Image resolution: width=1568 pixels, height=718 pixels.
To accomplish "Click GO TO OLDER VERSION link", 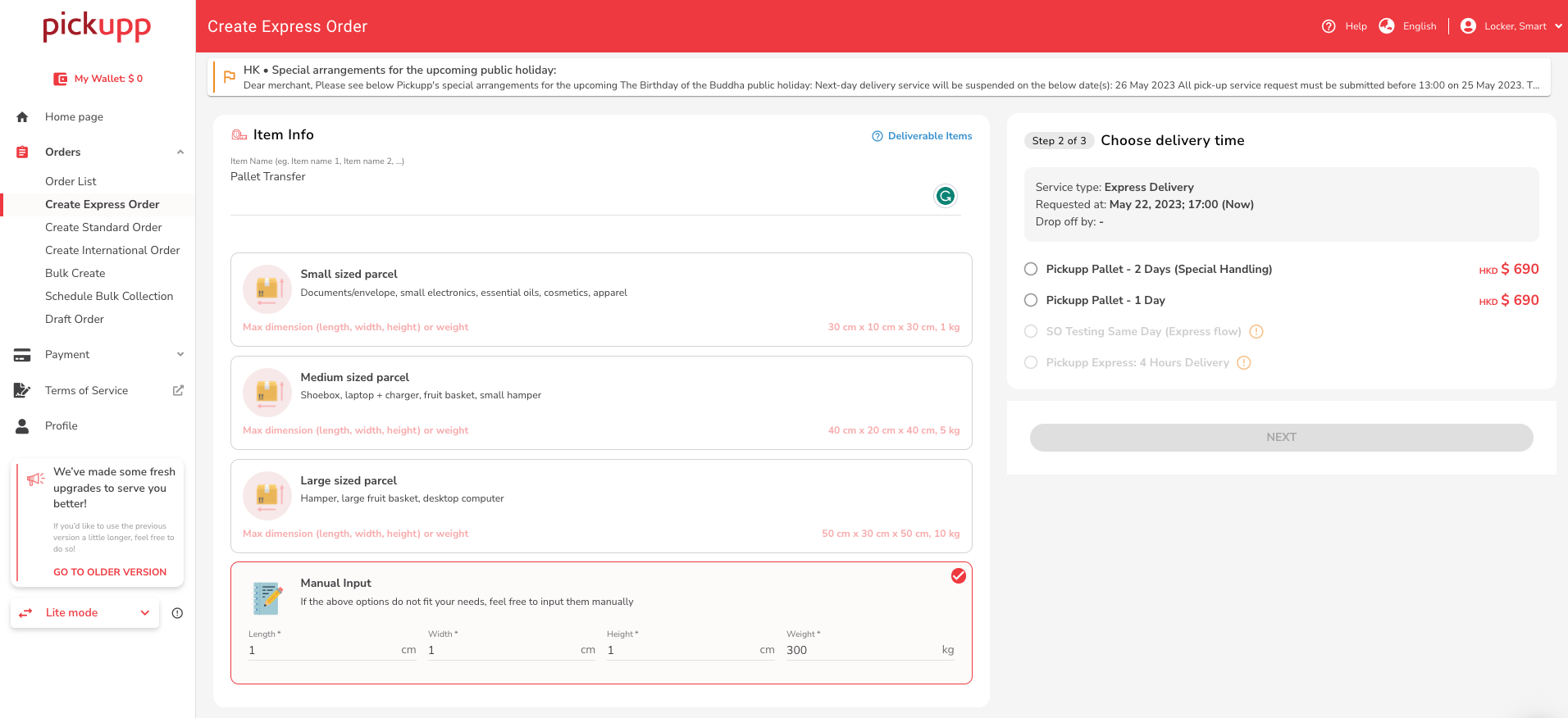I will [110, 572].
